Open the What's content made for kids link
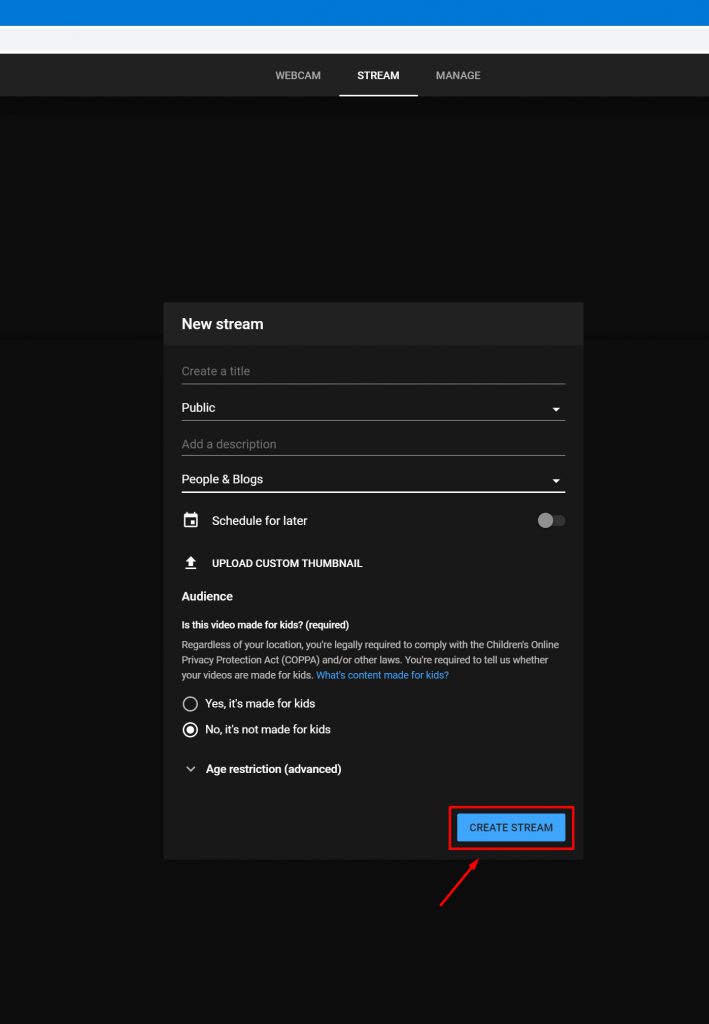The image size is (709, 1024). (x=383, y=675)
